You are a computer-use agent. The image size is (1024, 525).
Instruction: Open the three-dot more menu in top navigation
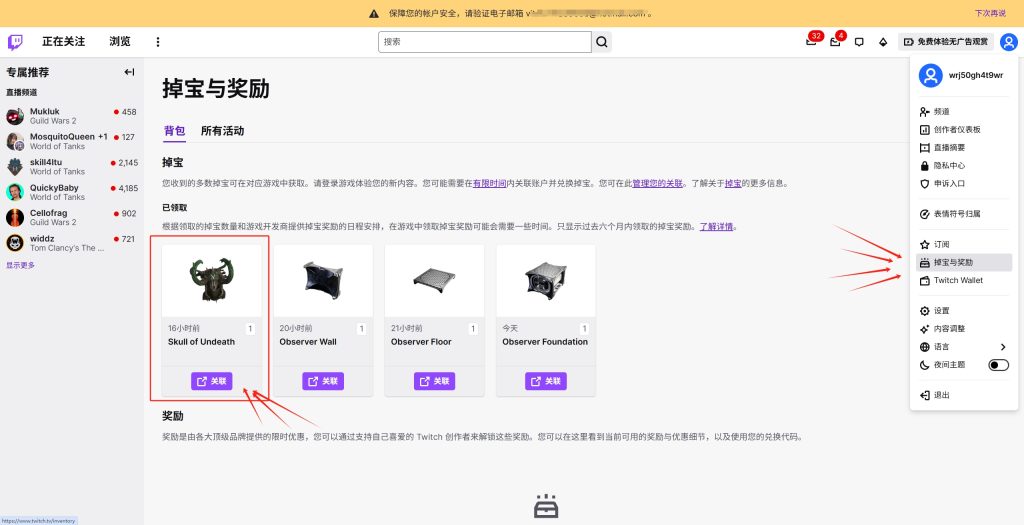coord(157,42)
